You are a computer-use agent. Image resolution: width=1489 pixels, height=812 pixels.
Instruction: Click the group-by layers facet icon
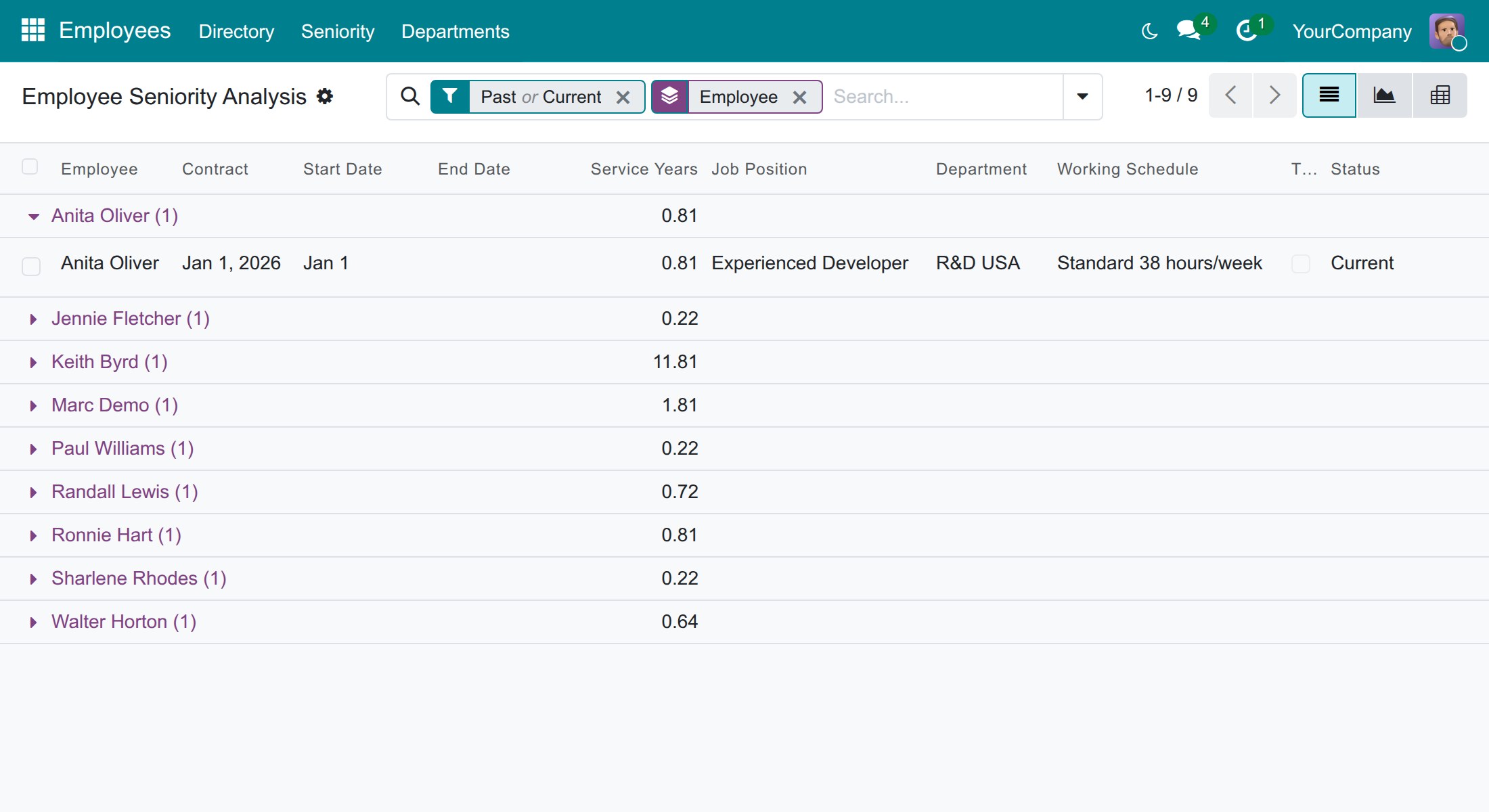(669, 96)
